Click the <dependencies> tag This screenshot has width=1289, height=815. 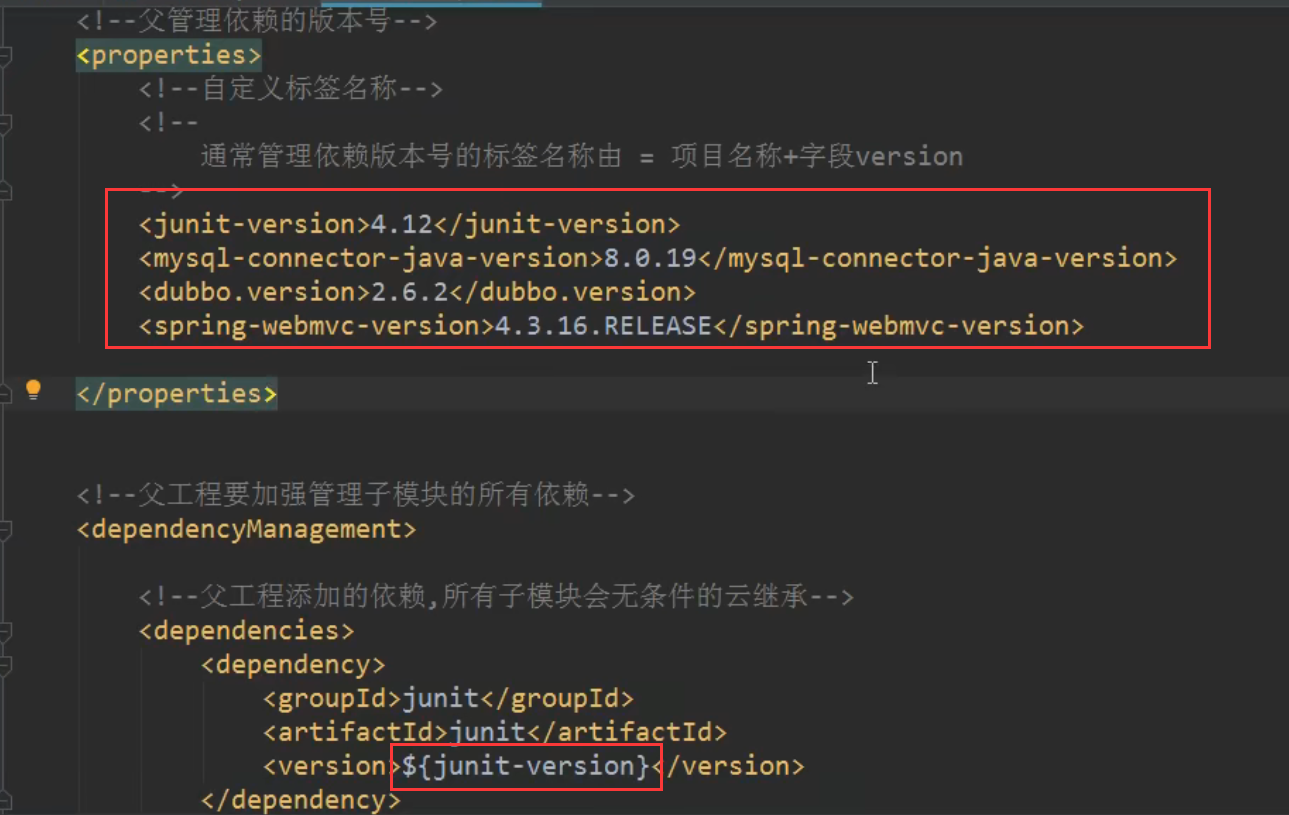tap(246, 631)
